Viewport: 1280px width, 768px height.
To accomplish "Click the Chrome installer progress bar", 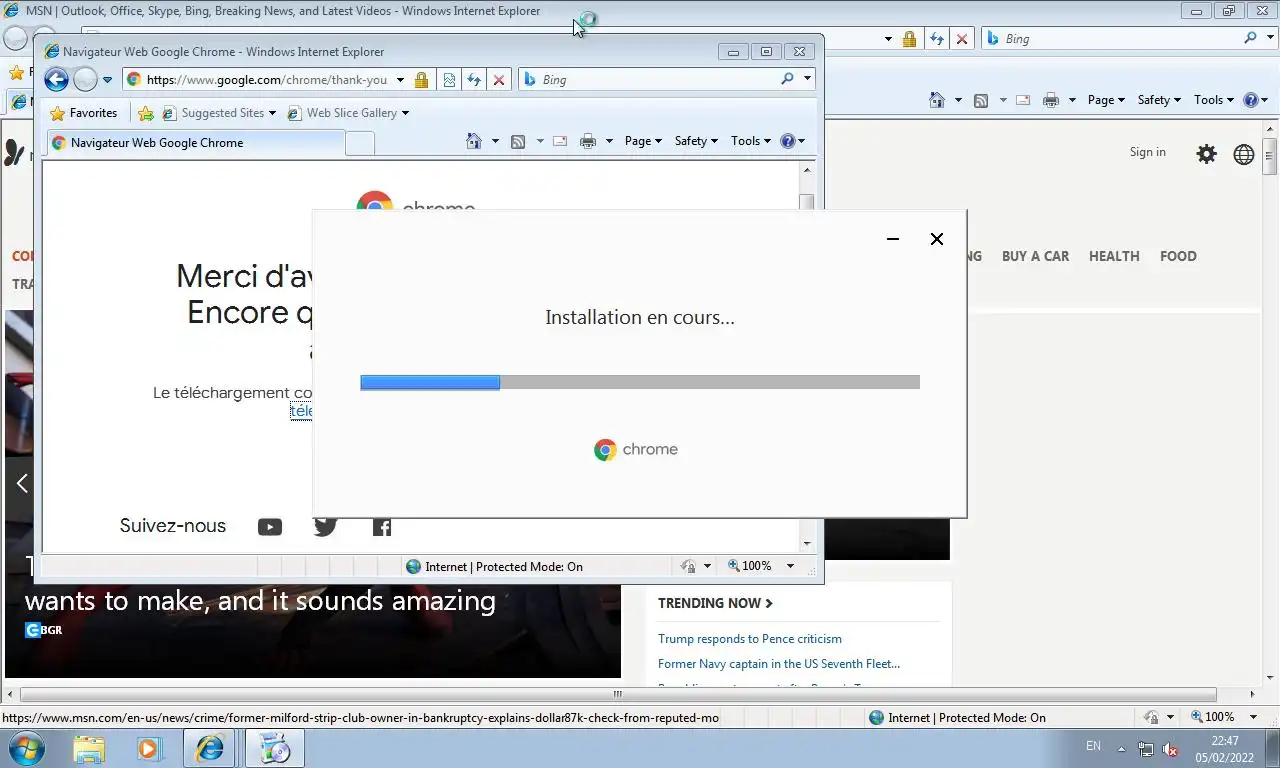I will coord(640,382).
